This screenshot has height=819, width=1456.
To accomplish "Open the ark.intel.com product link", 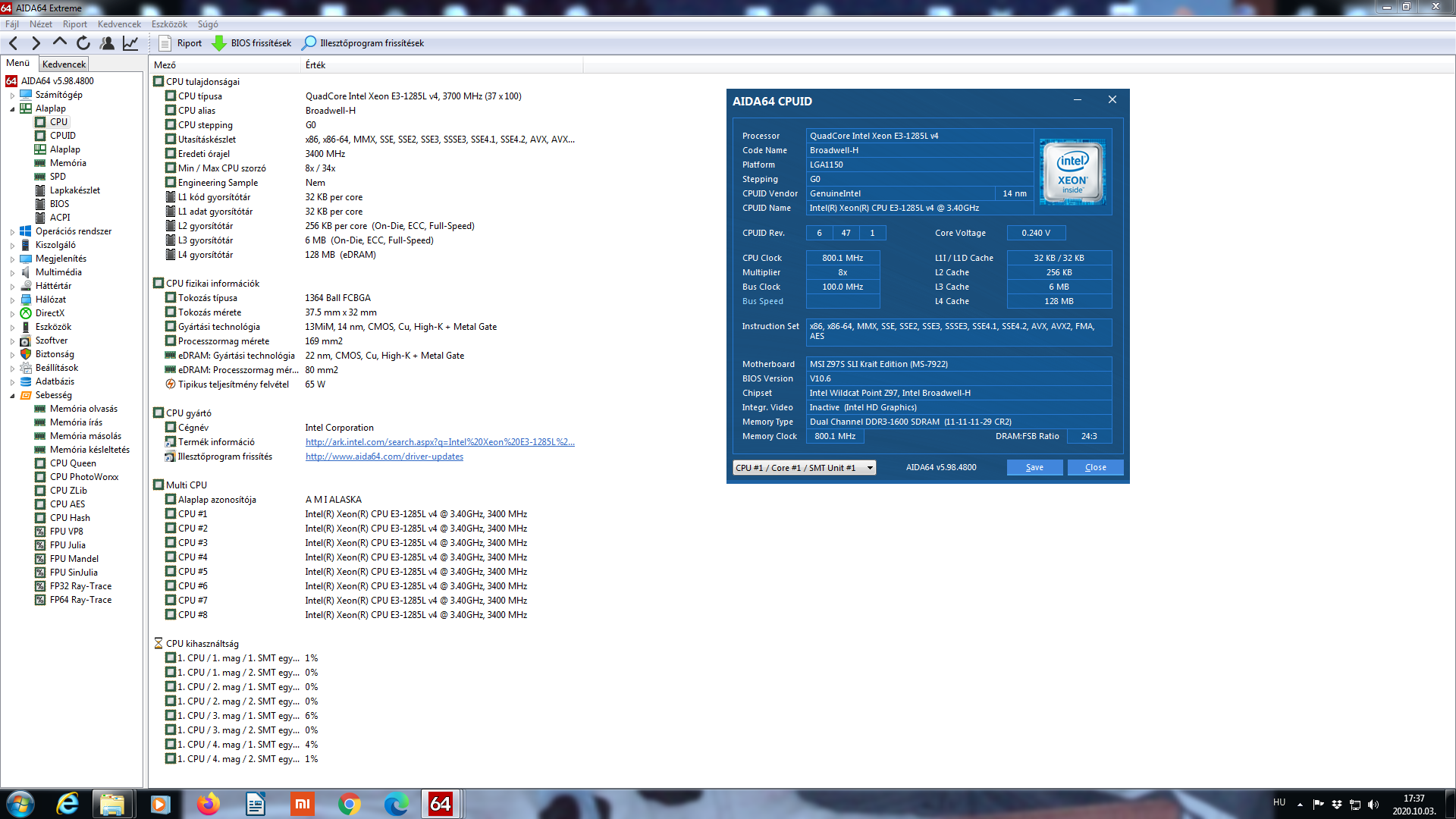I will 440,442.
